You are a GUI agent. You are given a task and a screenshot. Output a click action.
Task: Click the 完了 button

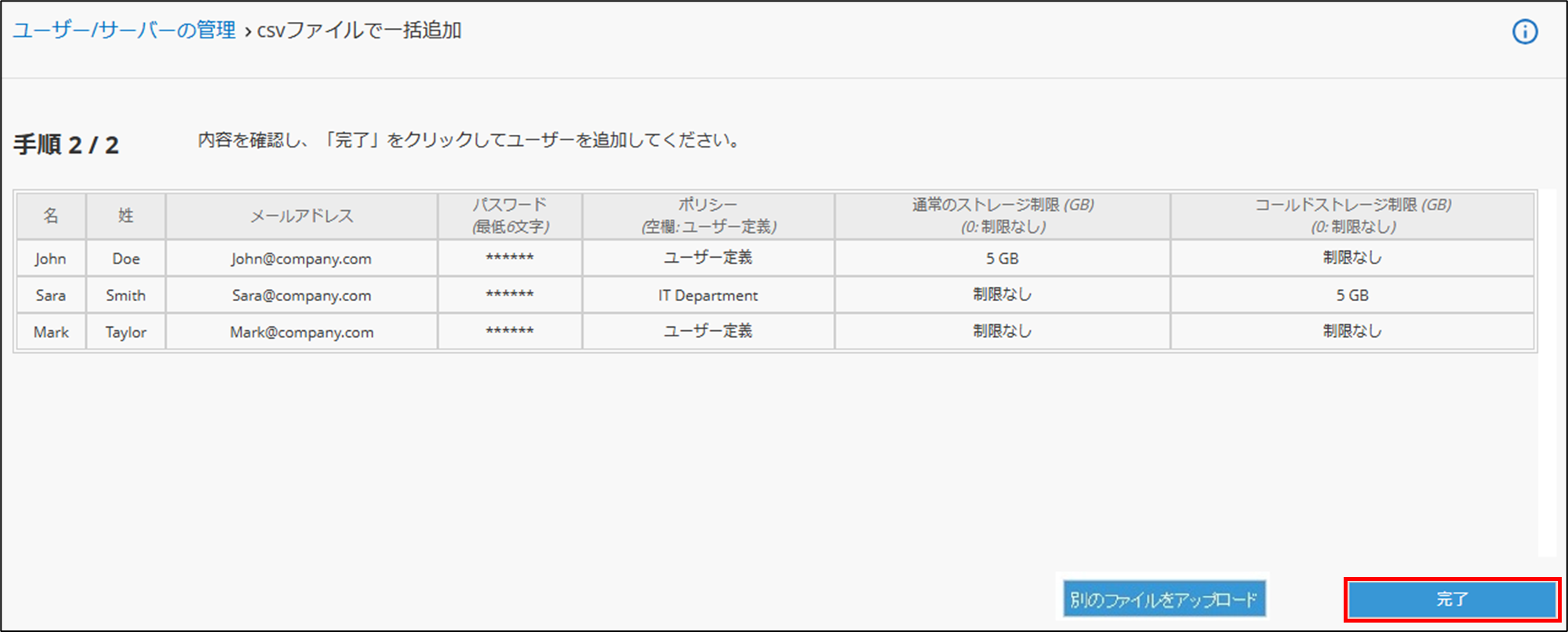coord(1452,600)
